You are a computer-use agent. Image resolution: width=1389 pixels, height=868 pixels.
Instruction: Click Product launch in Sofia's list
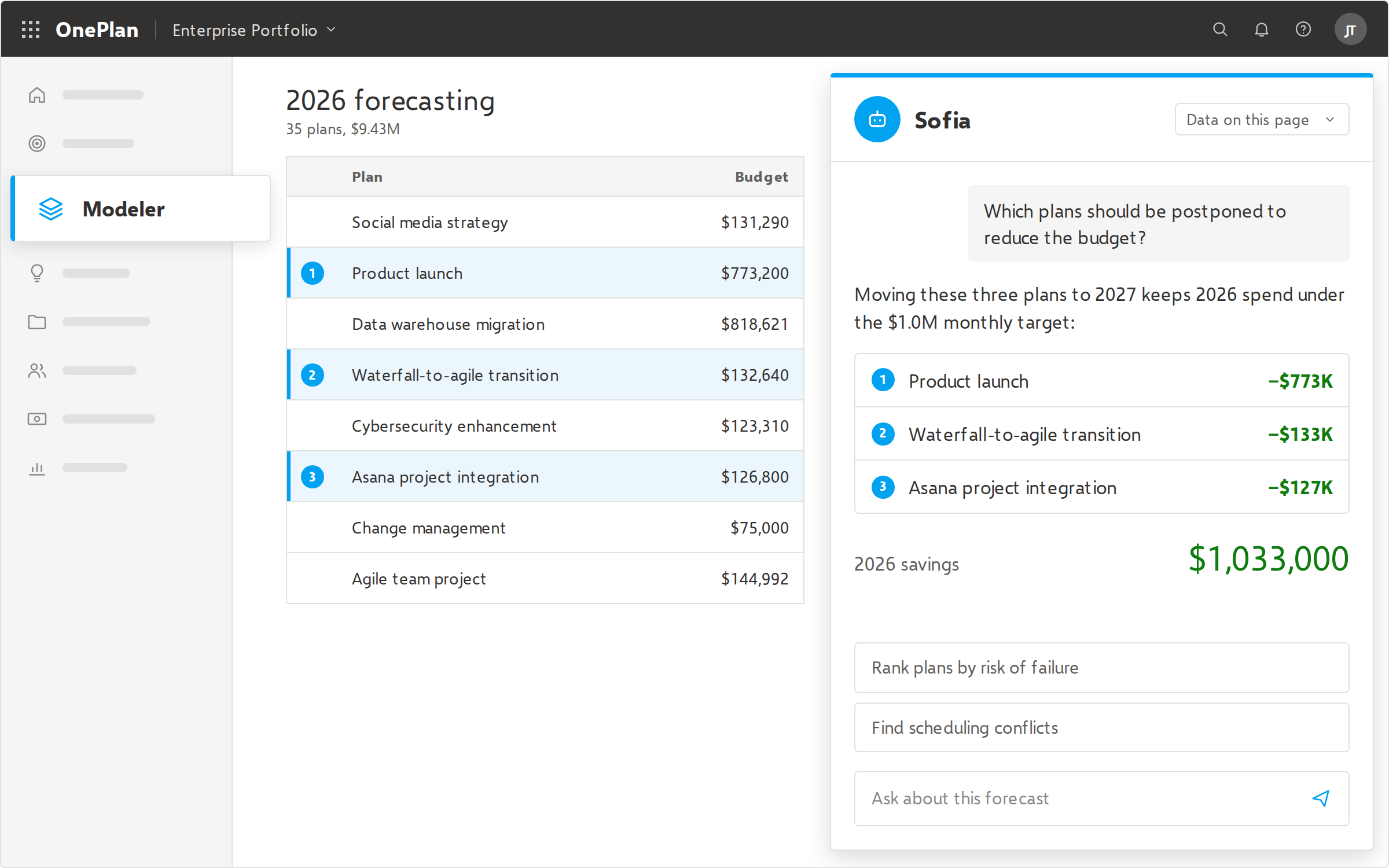1101,381
